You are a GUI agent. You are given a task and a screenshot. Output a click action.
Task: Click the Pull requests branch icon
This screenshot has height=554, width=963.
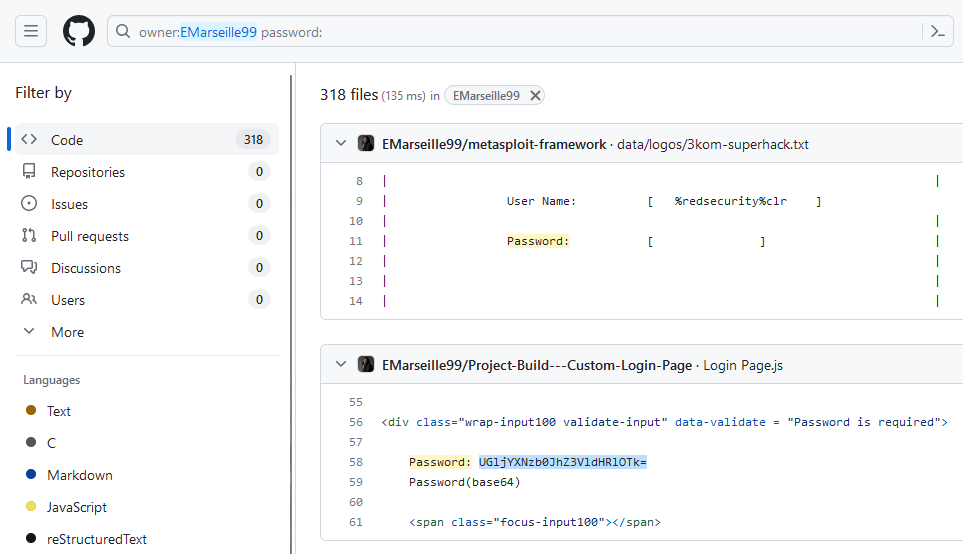(29, 235)
